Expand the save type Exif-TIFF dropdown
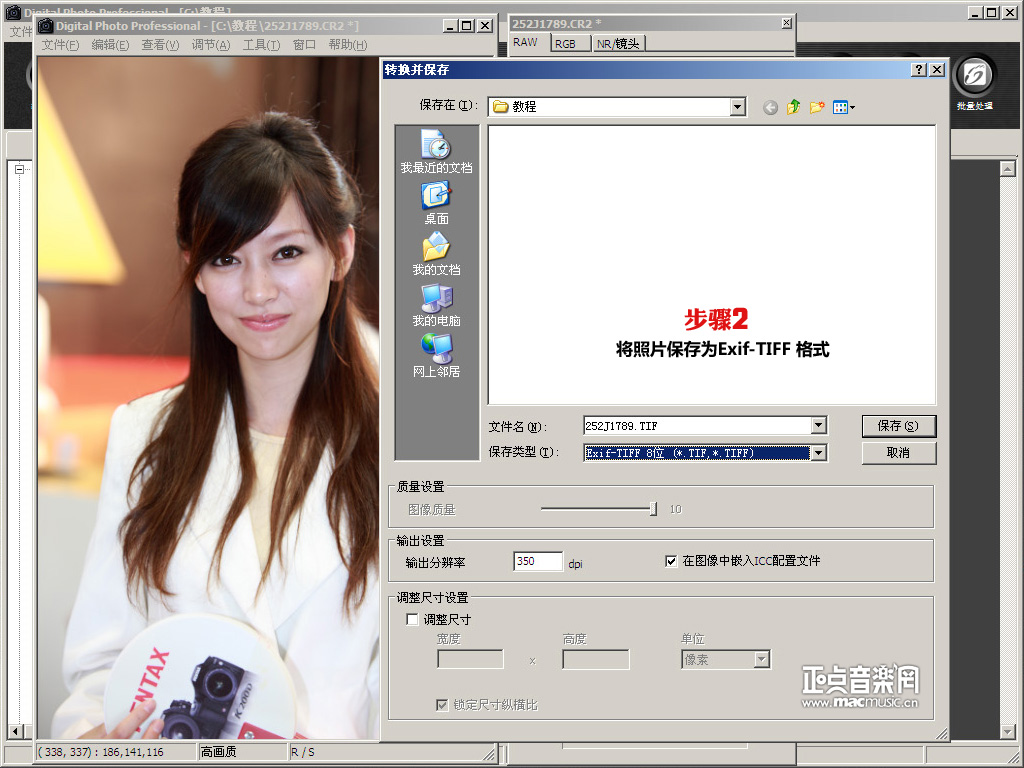Viewport: 1024px width, 768px height. tap(819, 453)
